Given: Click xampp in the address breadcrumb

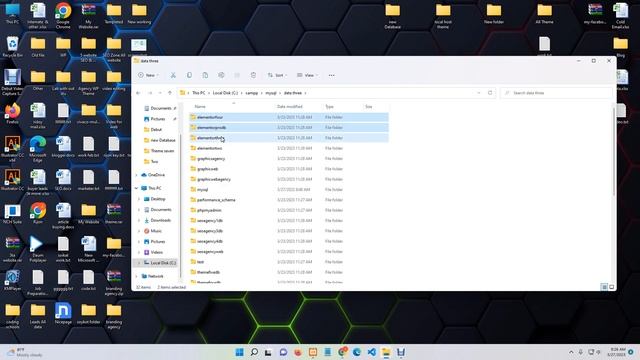Looking at the screenshot, I should (x=252, y=93).
